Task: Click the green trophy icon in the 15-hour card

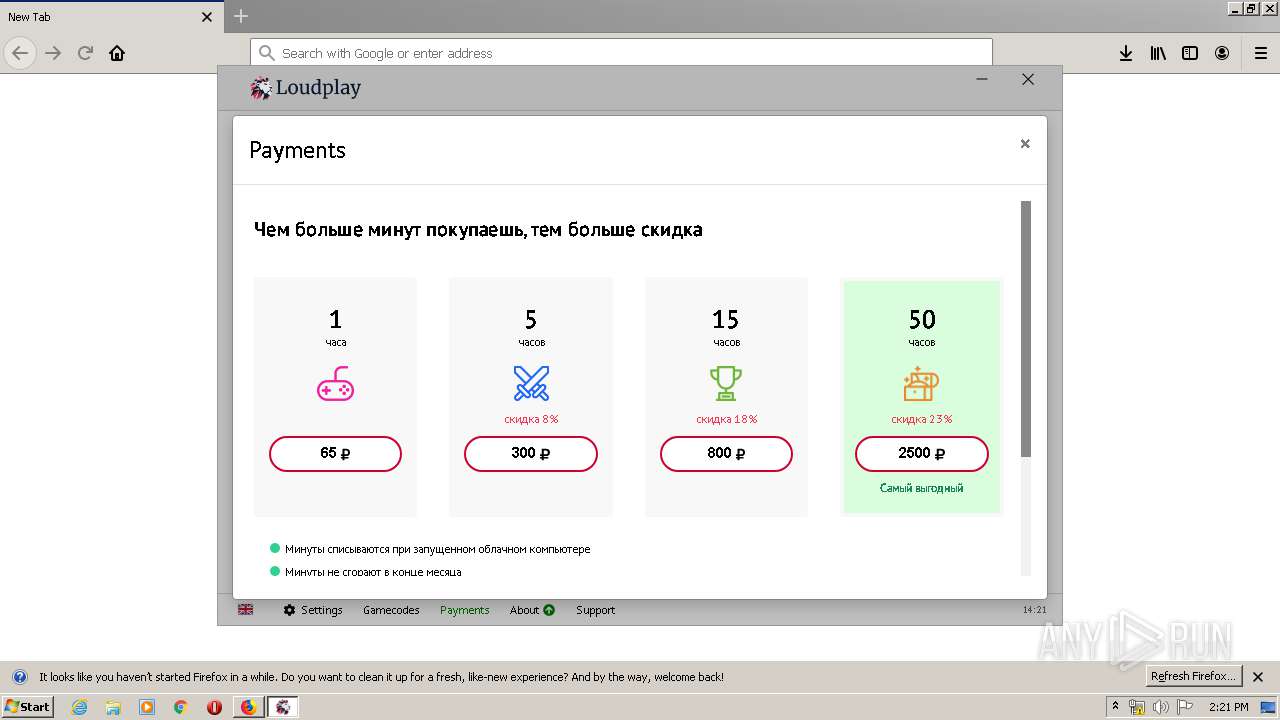Action: pos(726,384)
